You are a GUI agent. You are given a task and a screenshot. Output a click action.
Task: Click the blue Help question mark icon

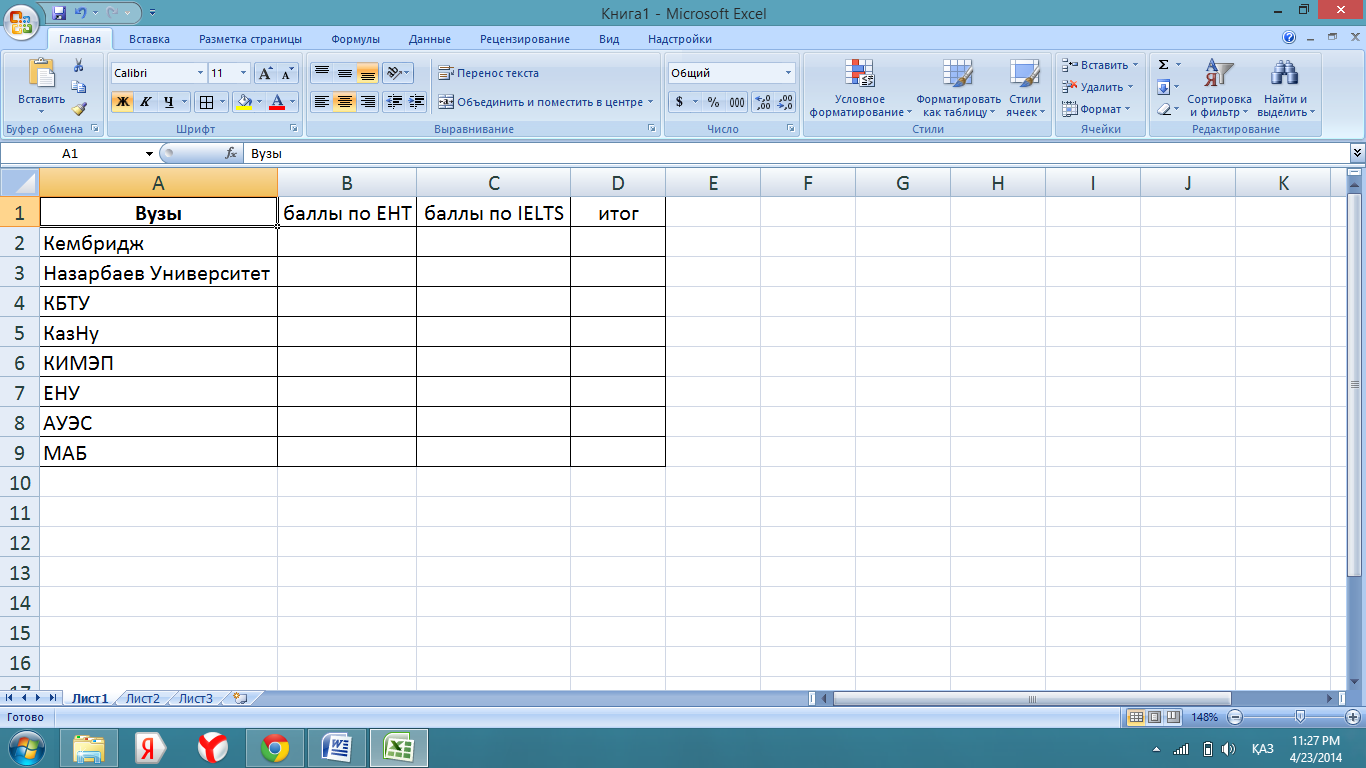[1290, 38]
